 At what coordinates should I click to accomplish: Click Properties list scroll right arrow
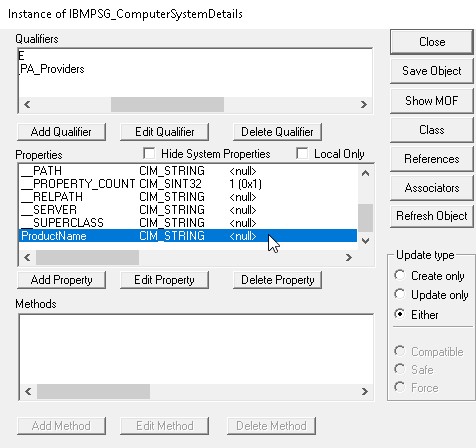click(x=349, y=257)
